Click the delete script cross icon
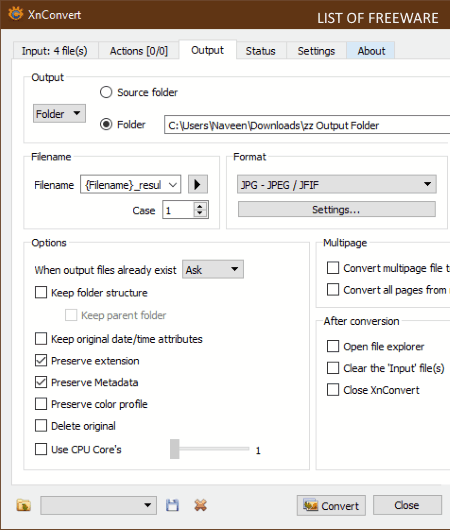Image resolution: width=450 pixels, height=530 pixels. (200, 505)
